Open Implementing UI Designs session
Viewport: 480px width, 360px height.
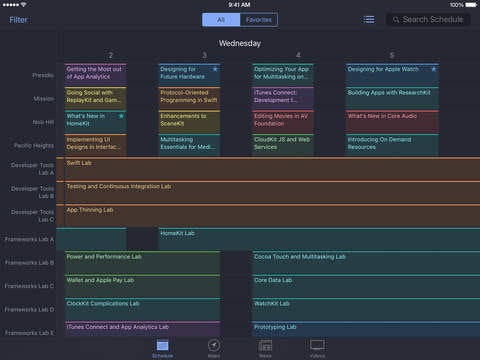[95, 145]
